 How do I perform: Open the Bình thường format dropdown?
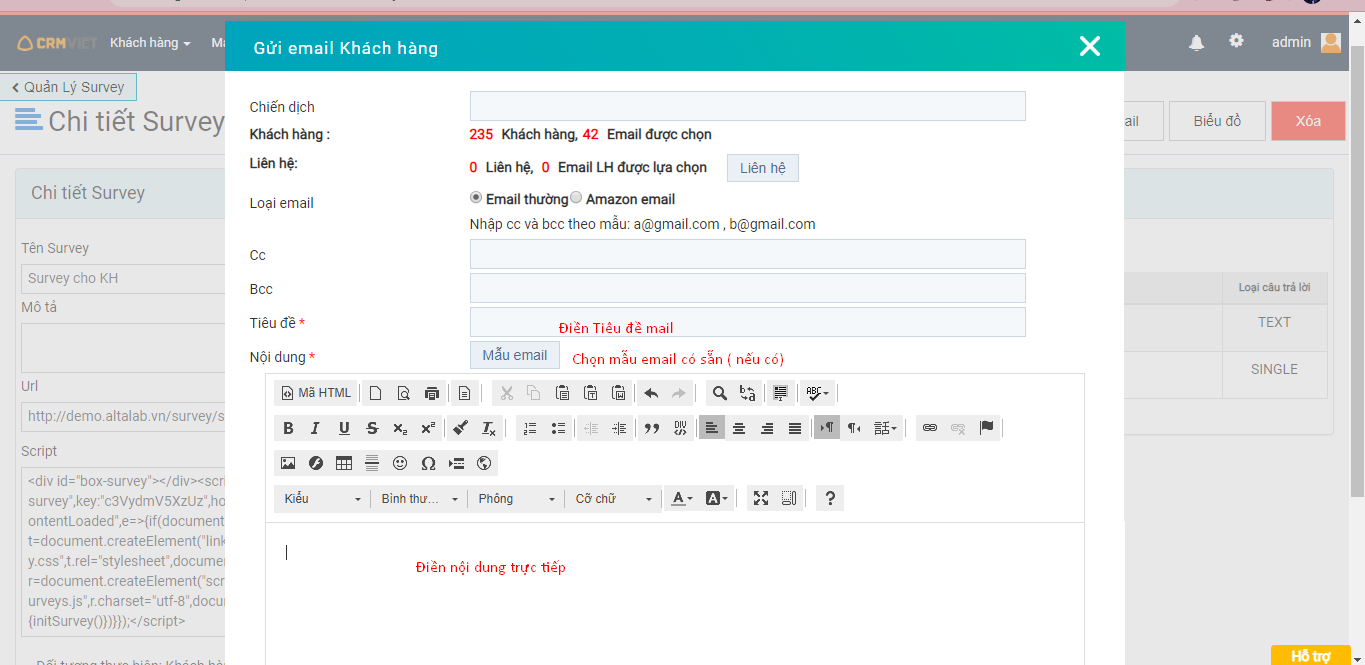point(419,499)
